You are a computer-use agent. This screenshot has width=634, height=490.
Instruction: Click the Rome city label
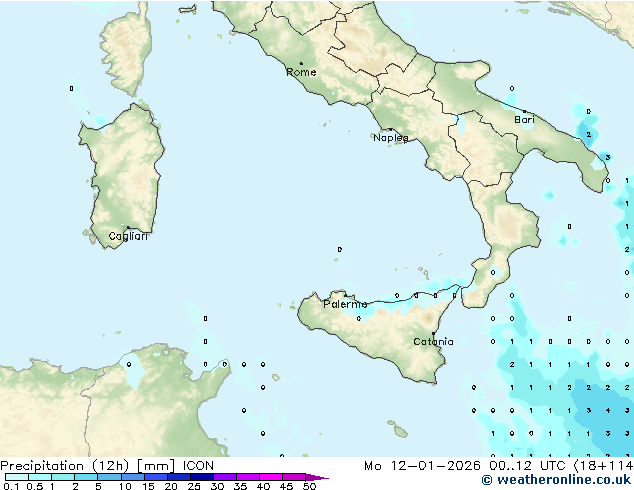301,72
